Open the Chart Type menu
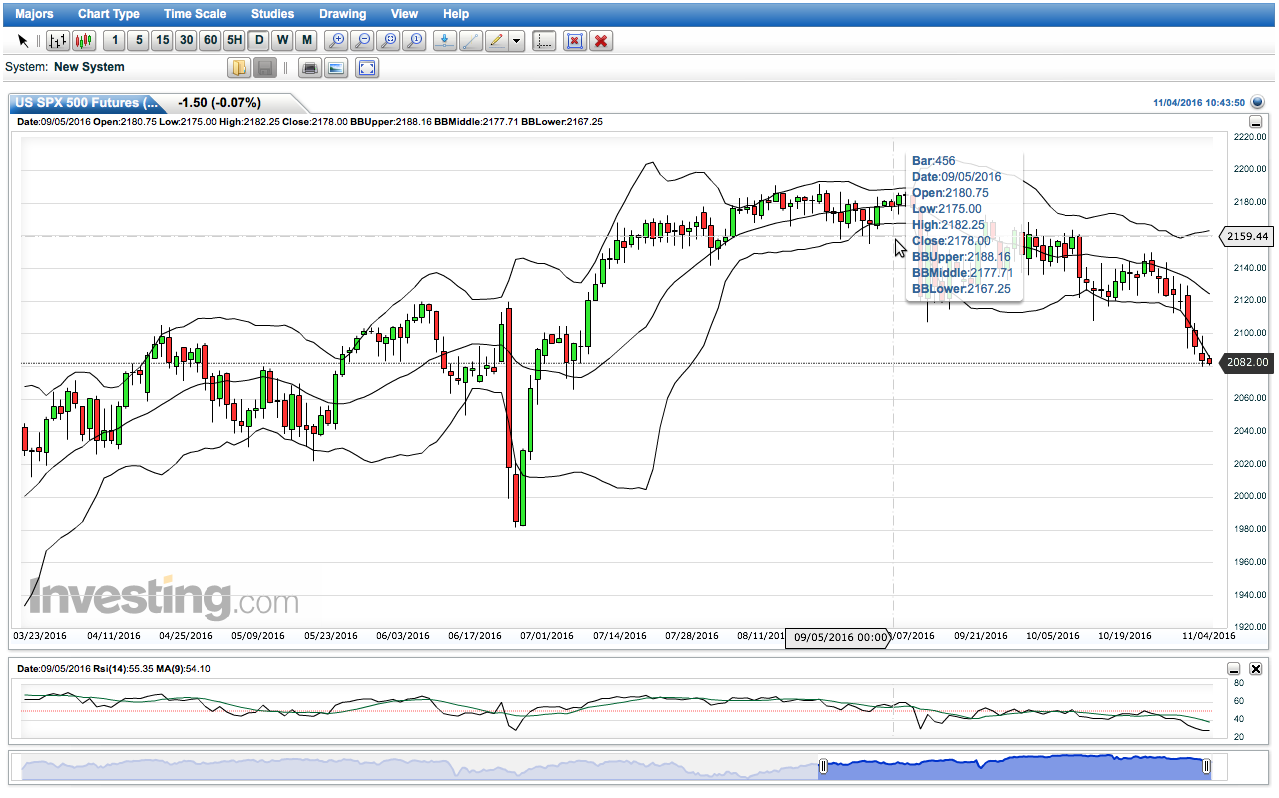The height and width of the screenshot is (798, 1279). click(109, 14)
